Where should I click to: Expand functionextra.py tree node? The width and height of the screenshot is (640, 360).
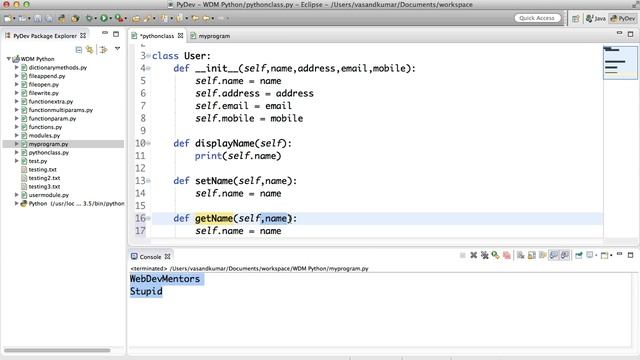tap(17, 101)
